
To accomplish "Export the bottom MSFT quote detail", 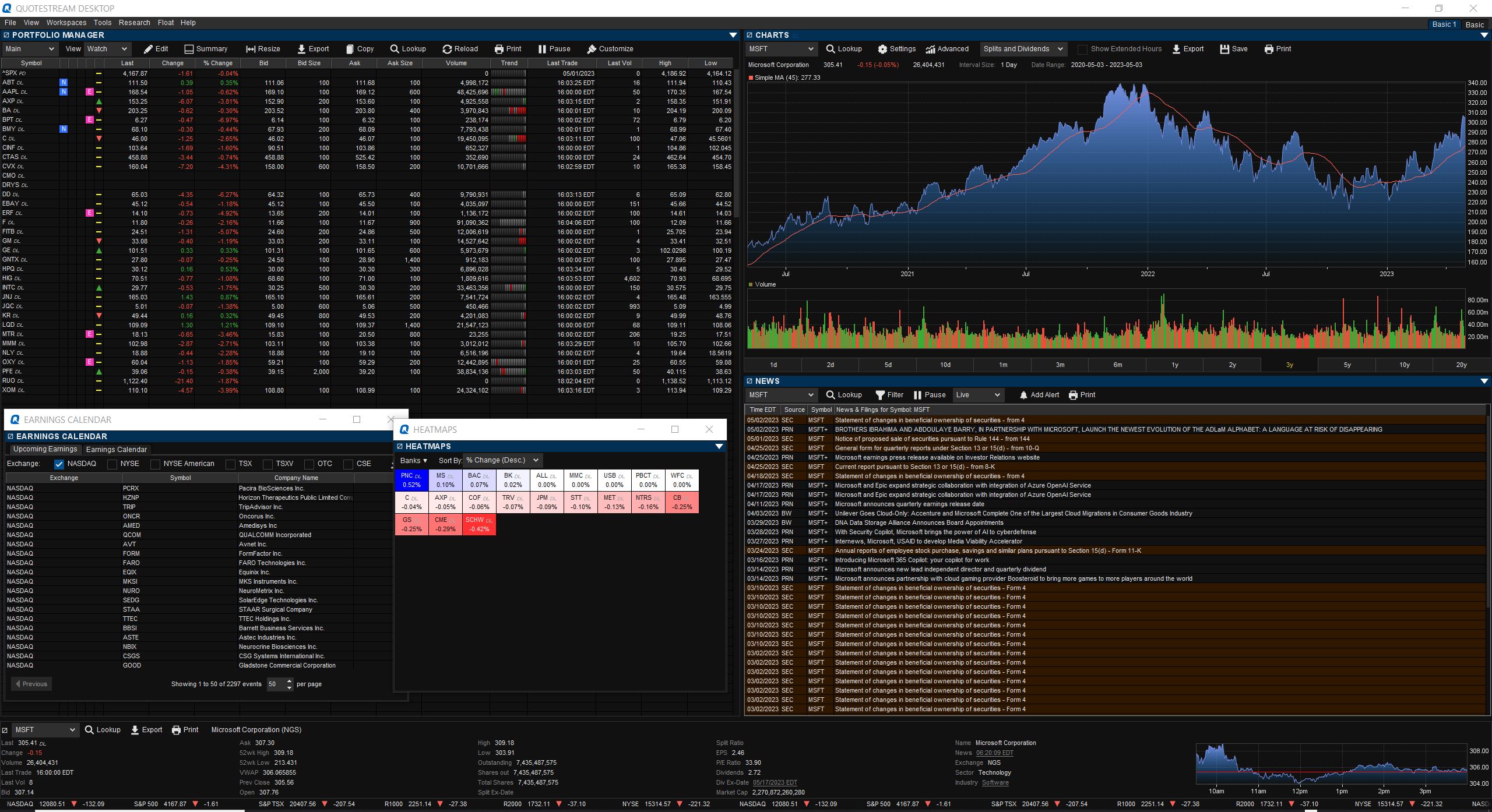I will 146,730.
